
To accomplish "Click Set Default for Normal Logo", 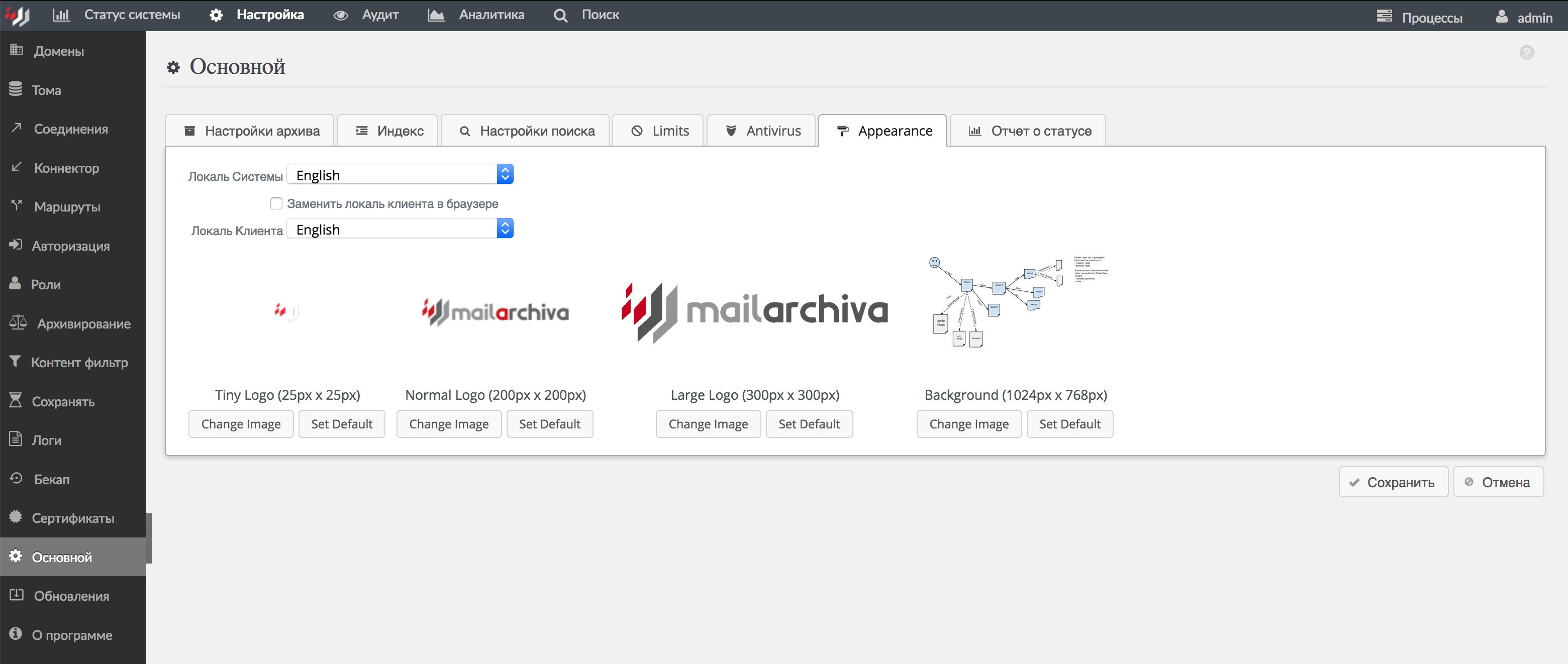I will pos(550,423).
